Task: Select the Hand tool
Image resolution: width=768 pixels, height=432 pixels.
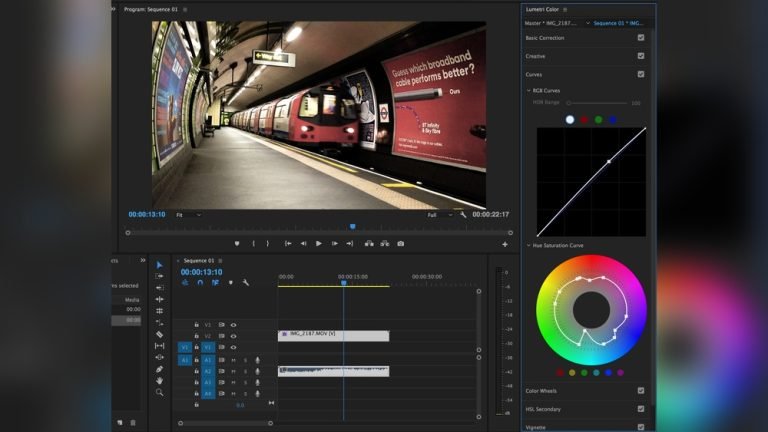Action: click(x=159, y=381)
